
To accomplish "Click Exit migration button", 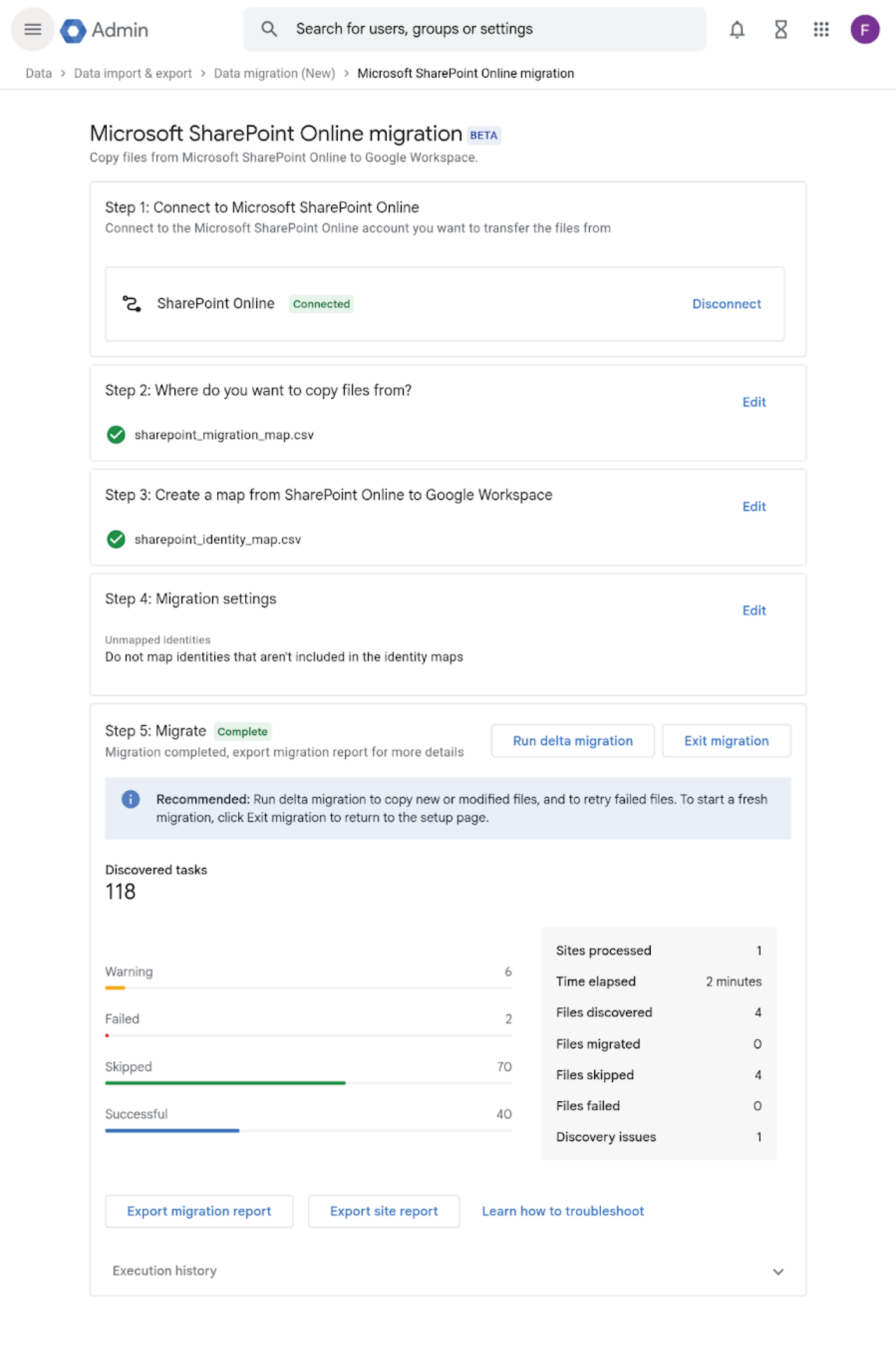I will 726,741.
